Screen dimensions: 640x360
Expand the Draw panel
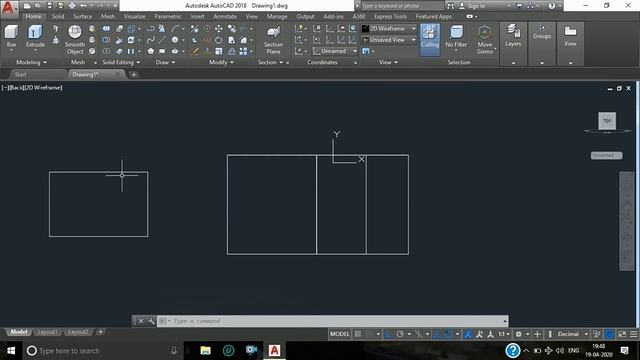165,62
